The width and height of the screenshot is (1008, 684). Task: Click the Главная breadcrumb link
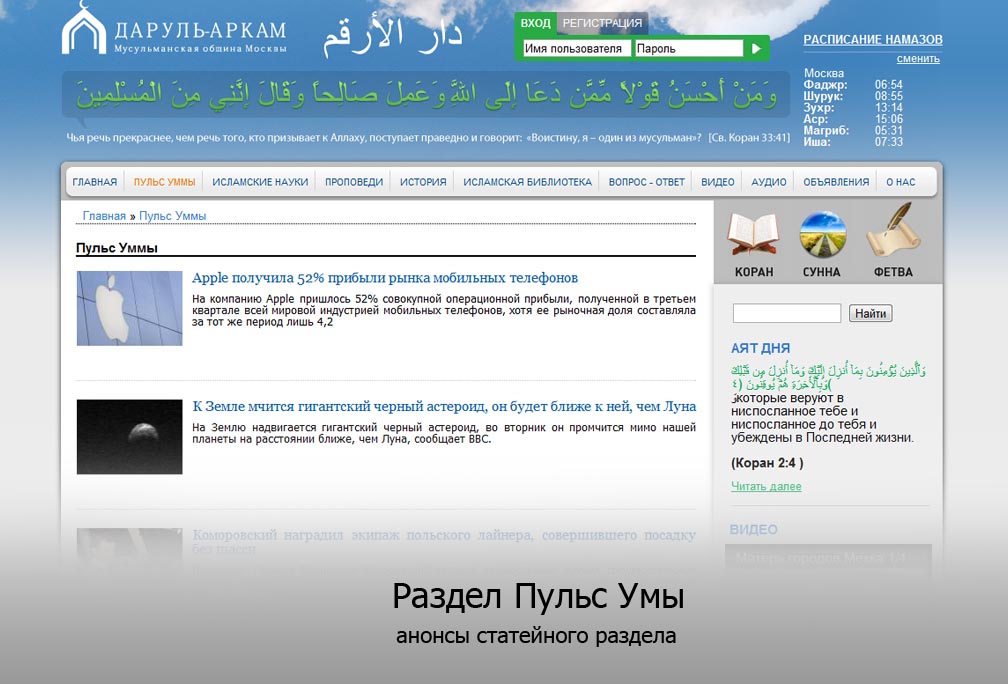click(x=104, y=216)
